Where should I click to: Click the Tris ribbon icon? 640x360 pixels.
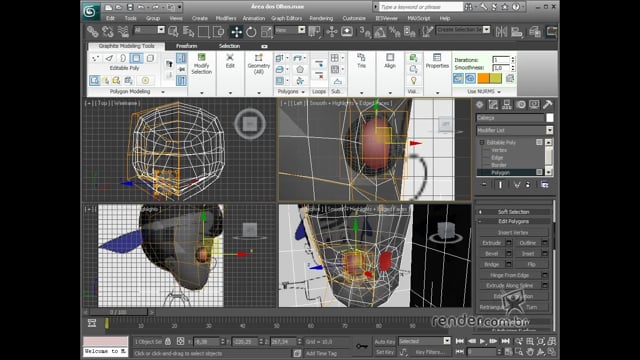361,60
